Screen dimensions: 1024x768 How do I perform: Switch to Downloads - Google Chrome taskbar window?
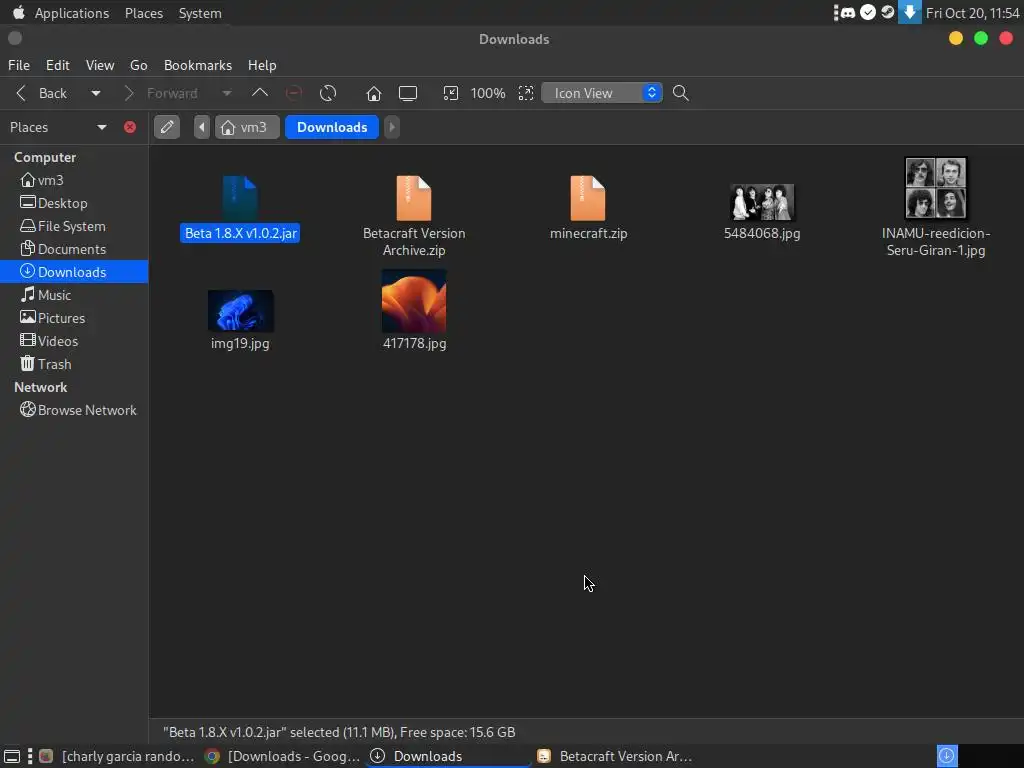282,756
